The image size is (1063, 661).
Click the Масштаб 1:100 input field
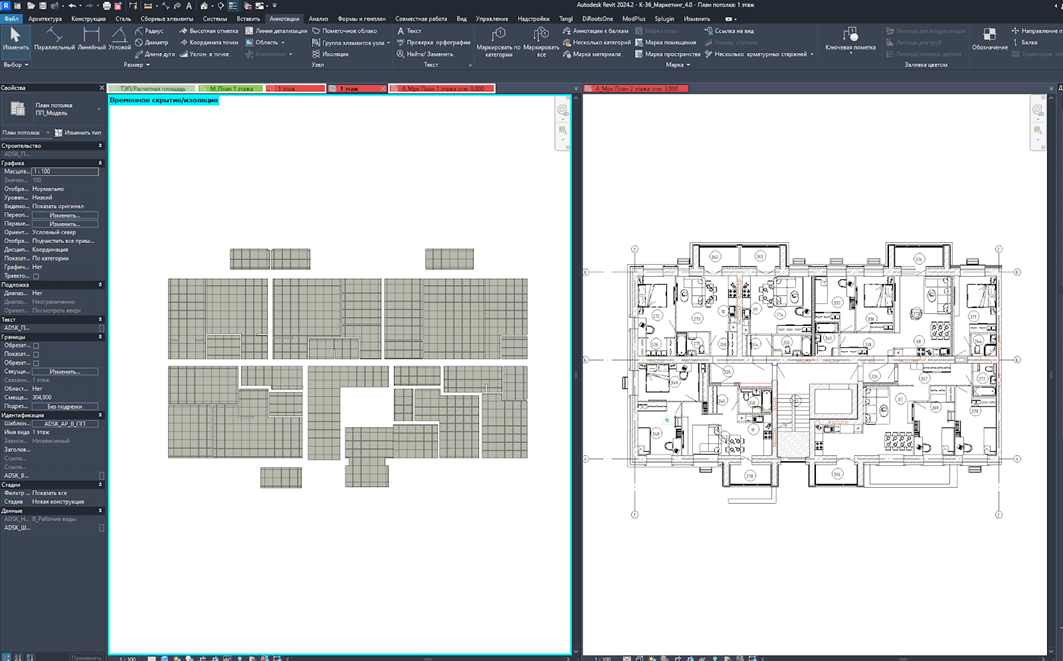(65, 172)
